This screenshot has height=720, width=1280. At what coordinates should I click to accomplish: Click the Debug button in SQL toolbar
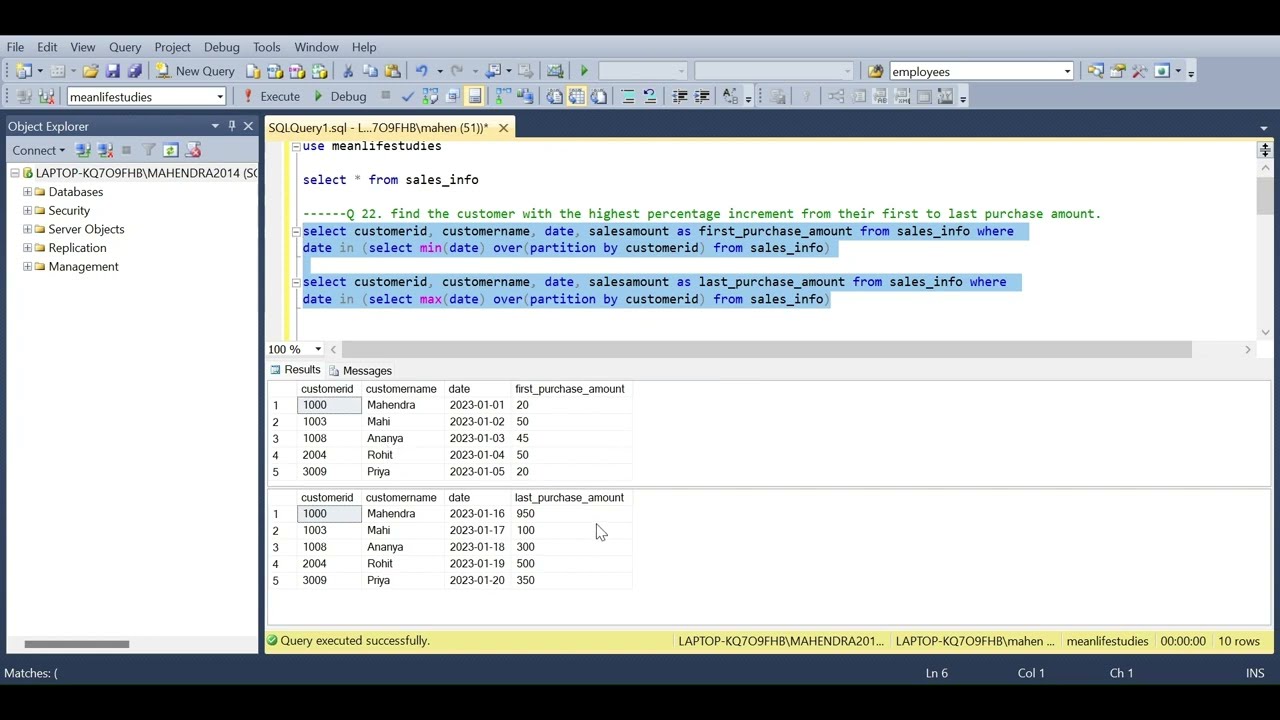click(340, 97)
